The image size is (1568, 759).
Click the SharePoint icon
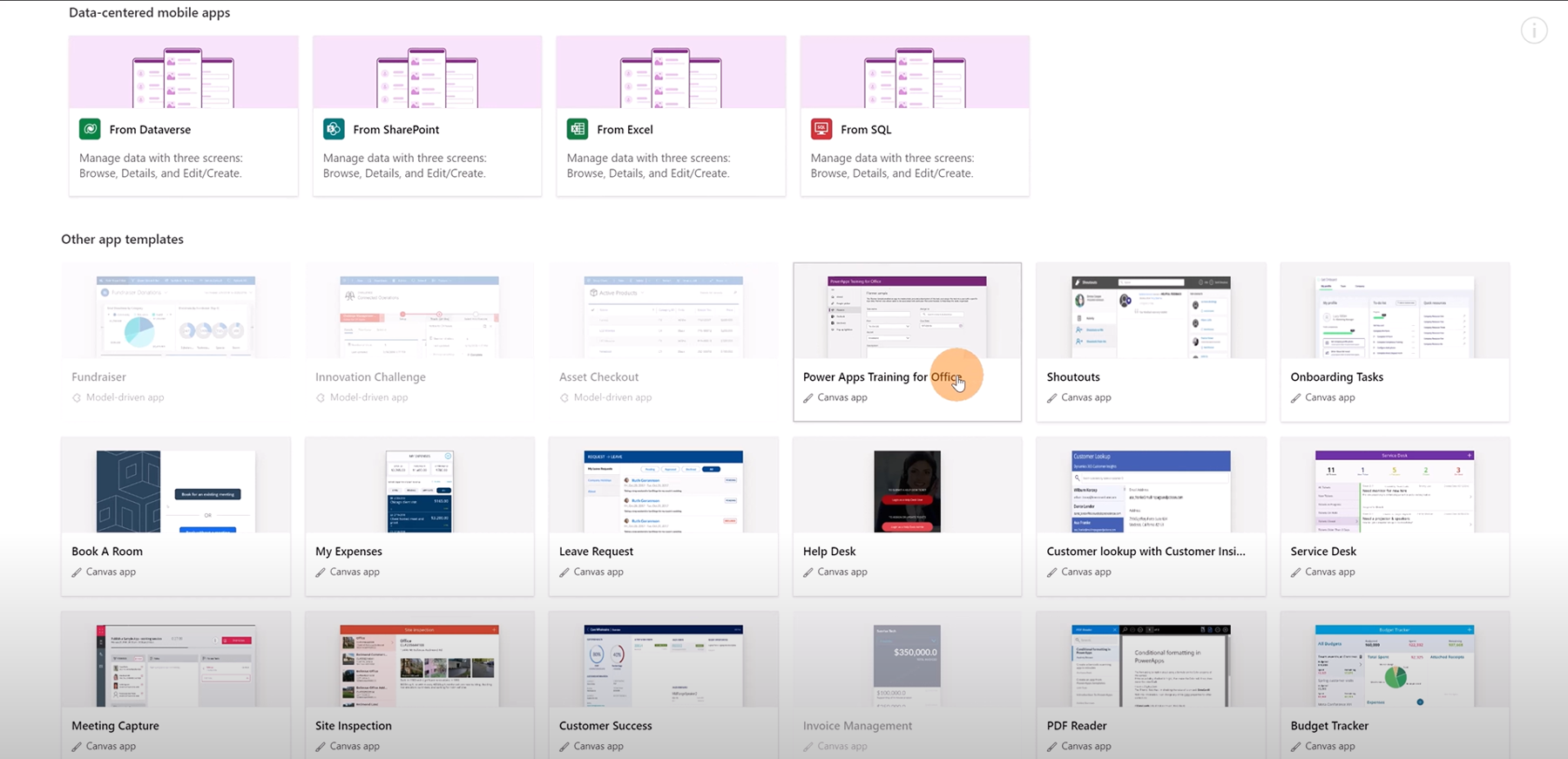click(x=334, y=129)
